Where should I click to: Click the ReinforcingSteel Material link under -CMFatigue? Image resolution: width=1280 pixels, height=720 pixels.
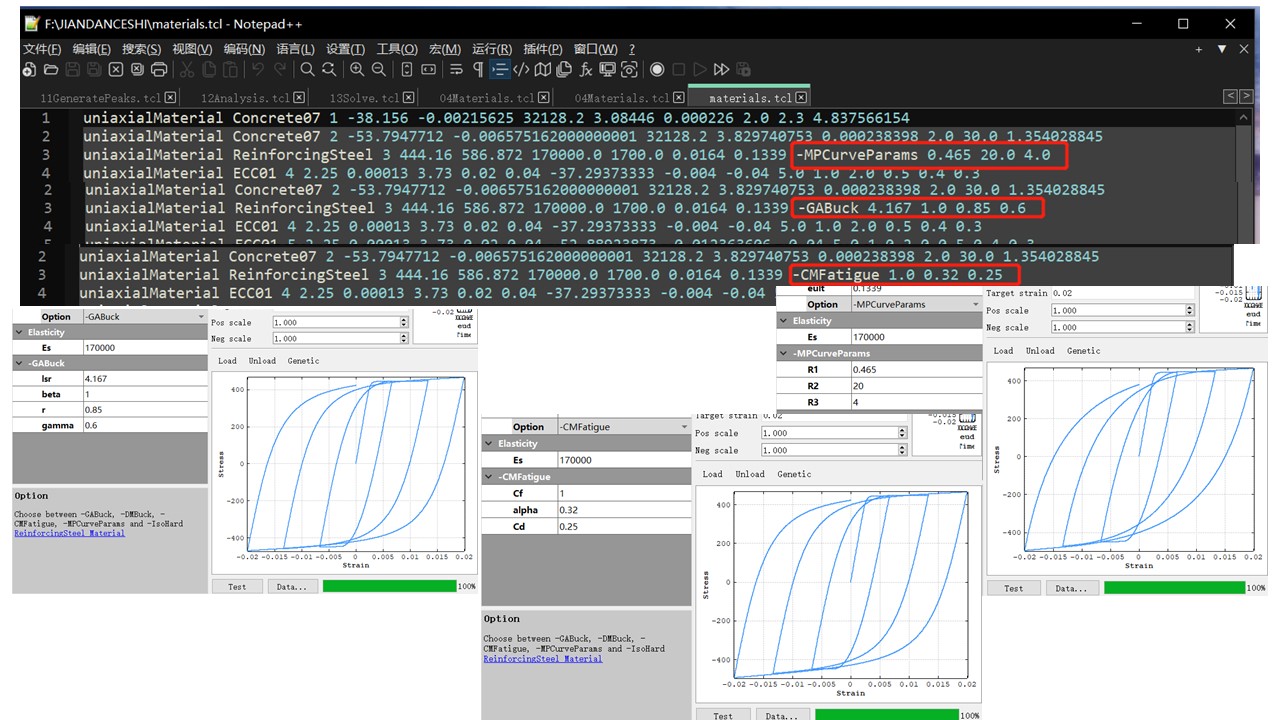coord(543,659)
